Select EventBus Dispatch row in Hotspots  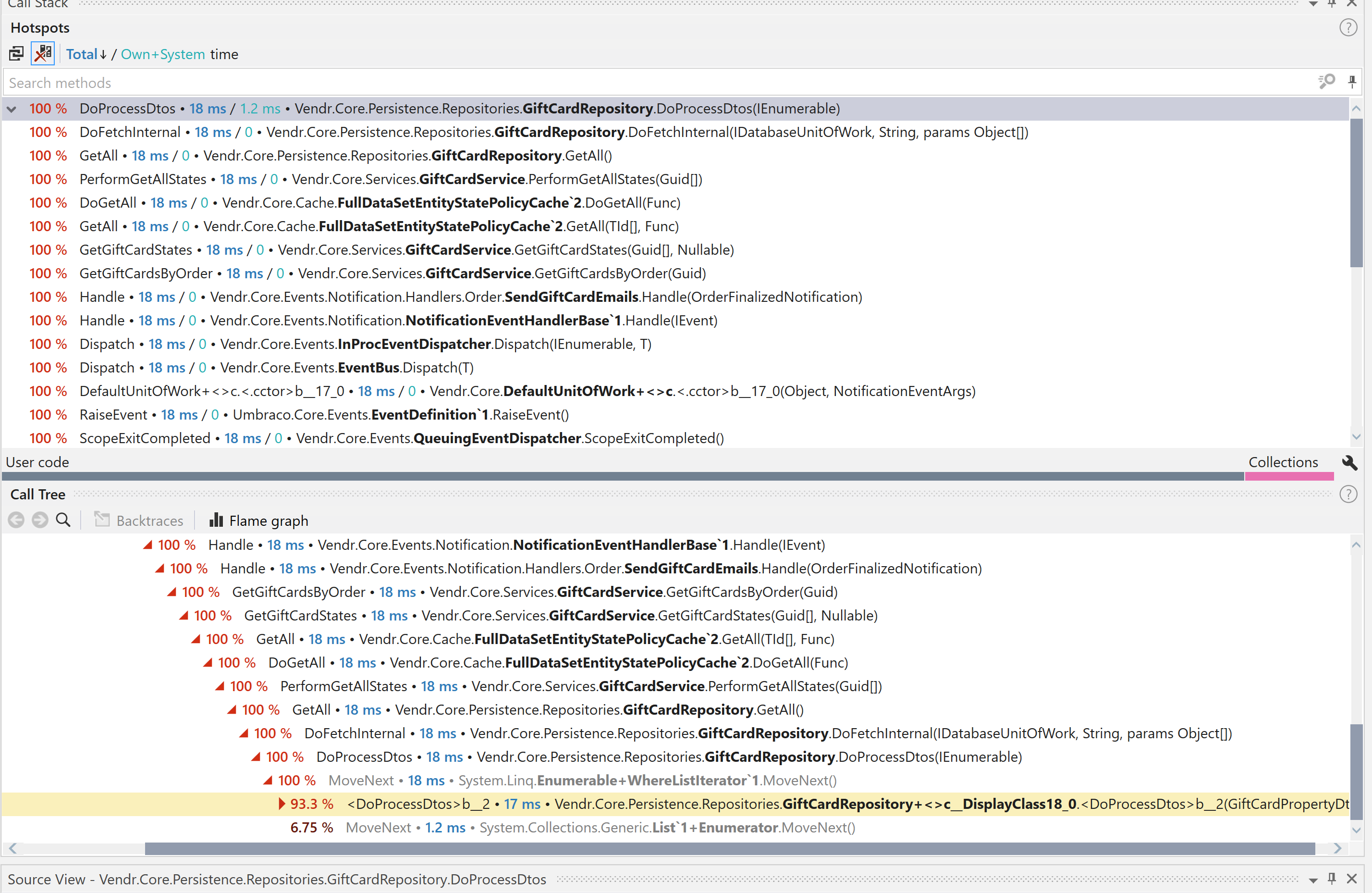[675, 368]
